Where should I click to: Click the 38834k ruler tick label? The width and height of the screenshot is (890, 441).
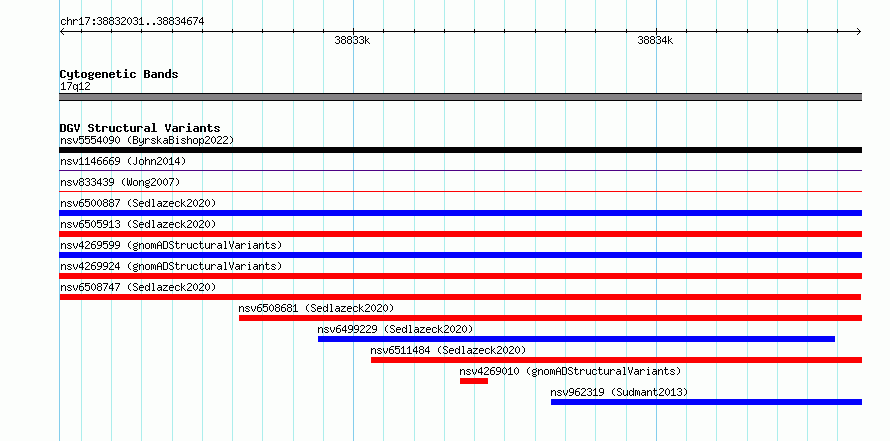[x=656, y=40]
